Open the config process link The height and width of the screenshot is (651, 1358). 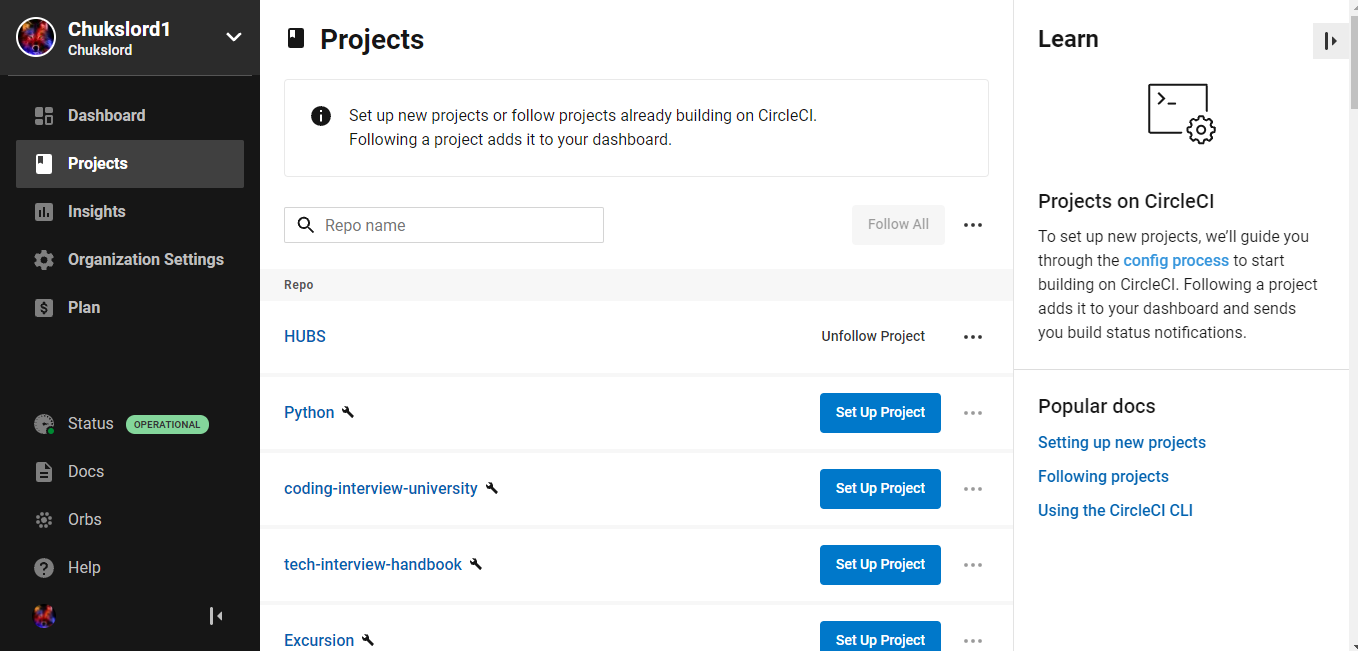[1176, 260]
